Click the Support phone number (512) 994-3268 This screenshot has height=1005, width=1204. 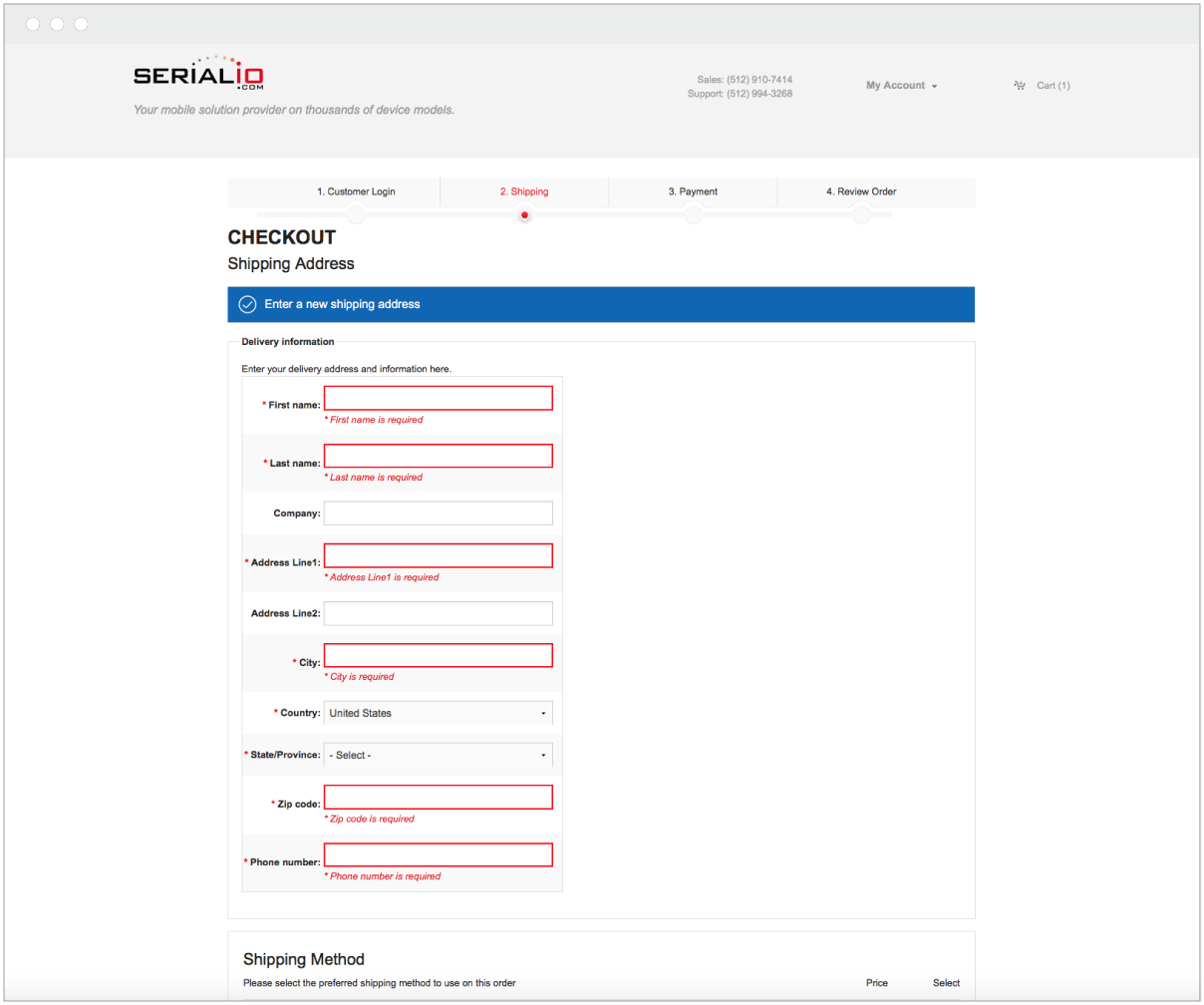[759, 94]
